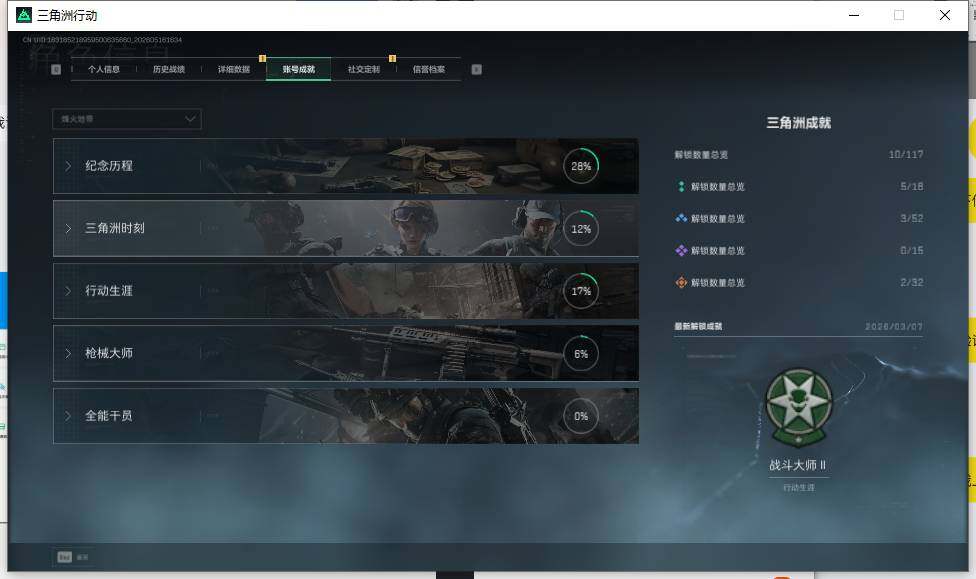976x579 pixels.
Task: Expand the 全能干员 achievement category
Action: click(345, 416)
